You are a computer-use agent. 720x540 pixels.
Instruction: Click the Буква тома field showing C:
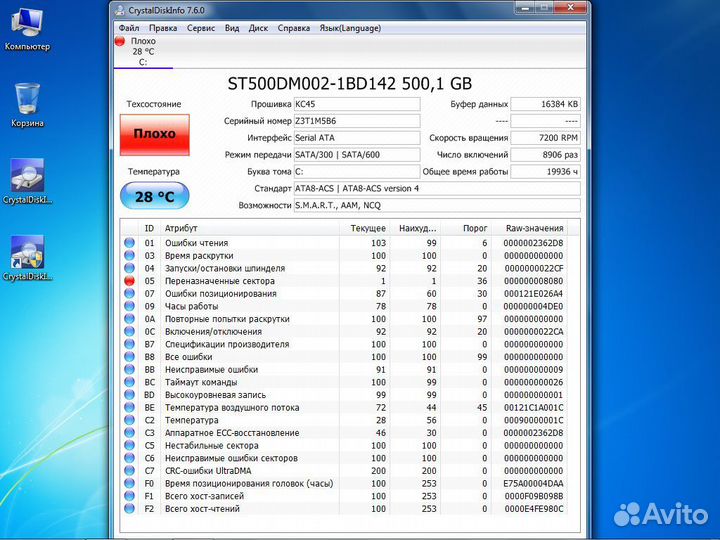[x=357, y=172]
